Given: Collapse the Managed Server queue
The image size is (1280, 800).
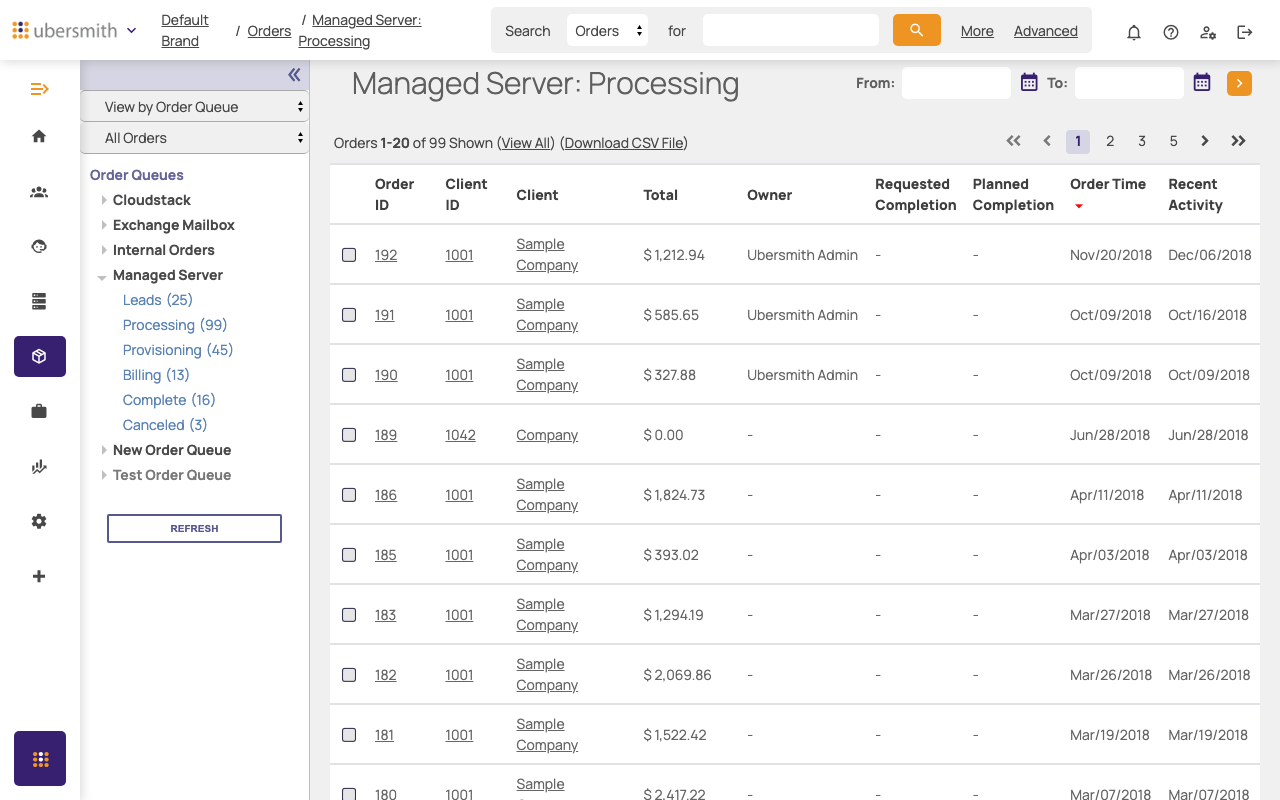Looking at the screenshot, I should click(x=103, y=276).
